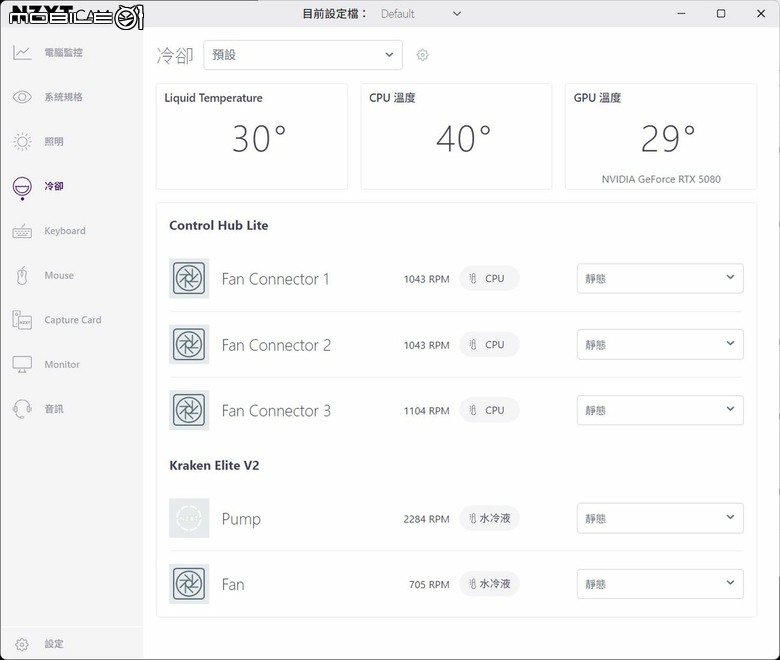Click Kraken Fan 水冷液 source chip
This screenshot has height=660, width=780.
pos(489,584)
